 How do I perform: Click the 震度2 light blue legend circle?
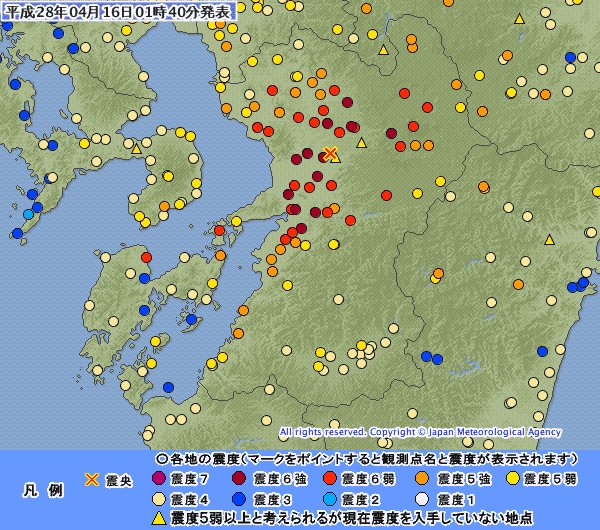[x=329, y=499]
